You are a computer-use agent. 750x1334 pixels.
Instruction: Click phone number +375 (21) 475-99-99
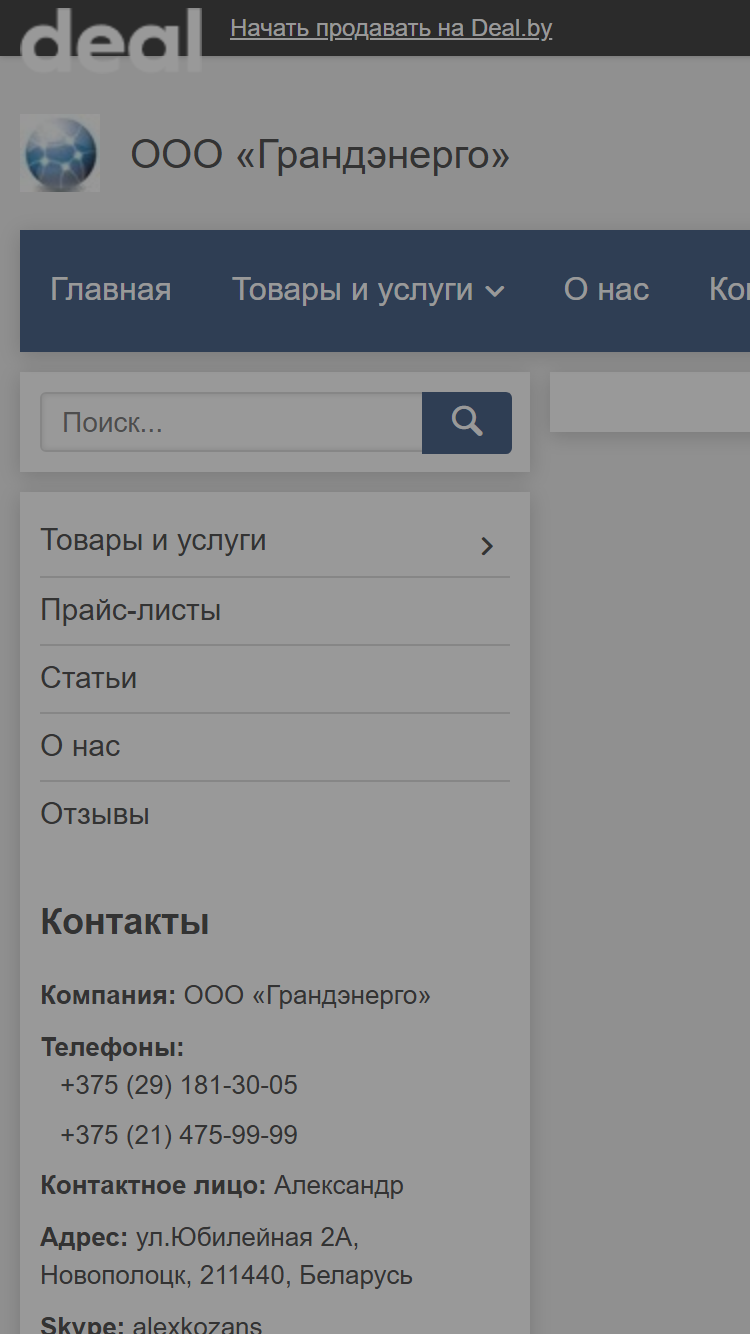[x=179, y=1135]
